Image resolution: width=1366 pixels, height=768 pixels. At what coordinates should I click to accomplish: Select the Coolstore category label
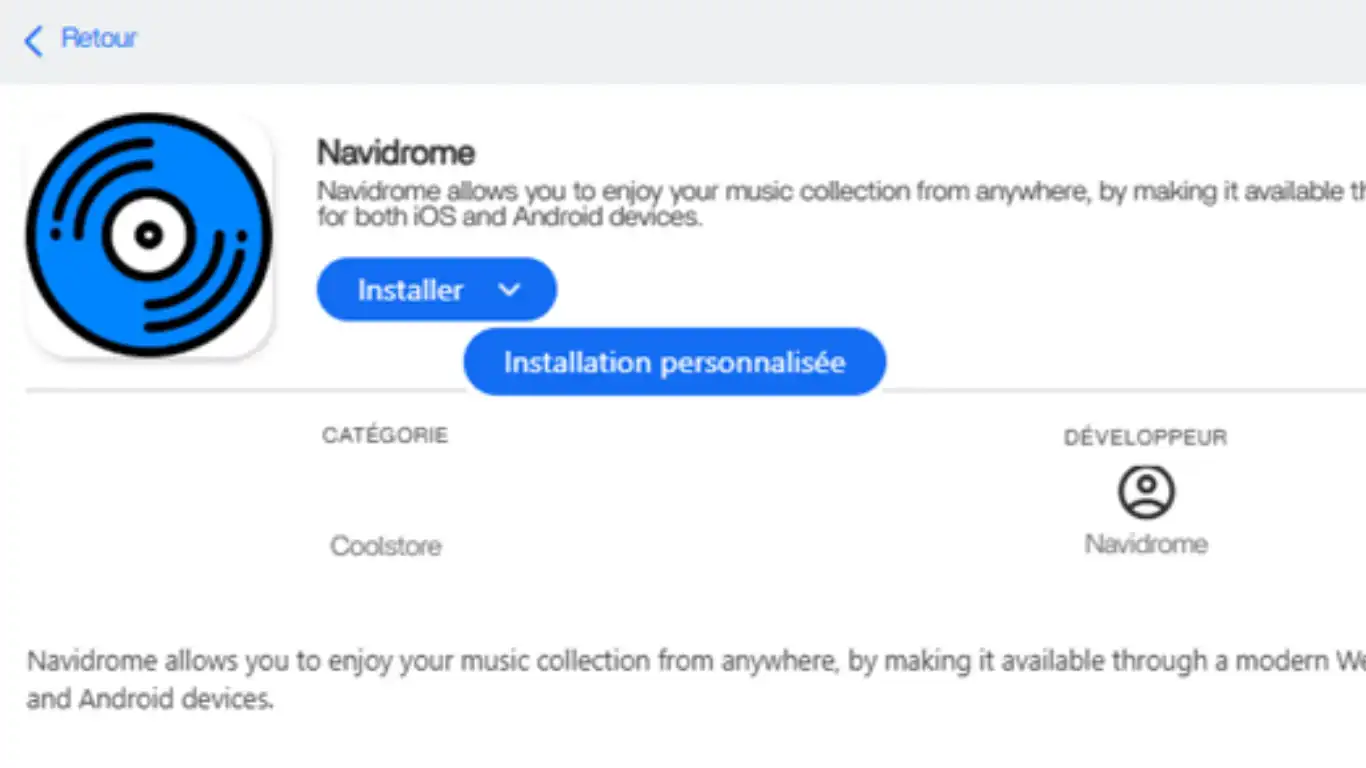[385, 546]
